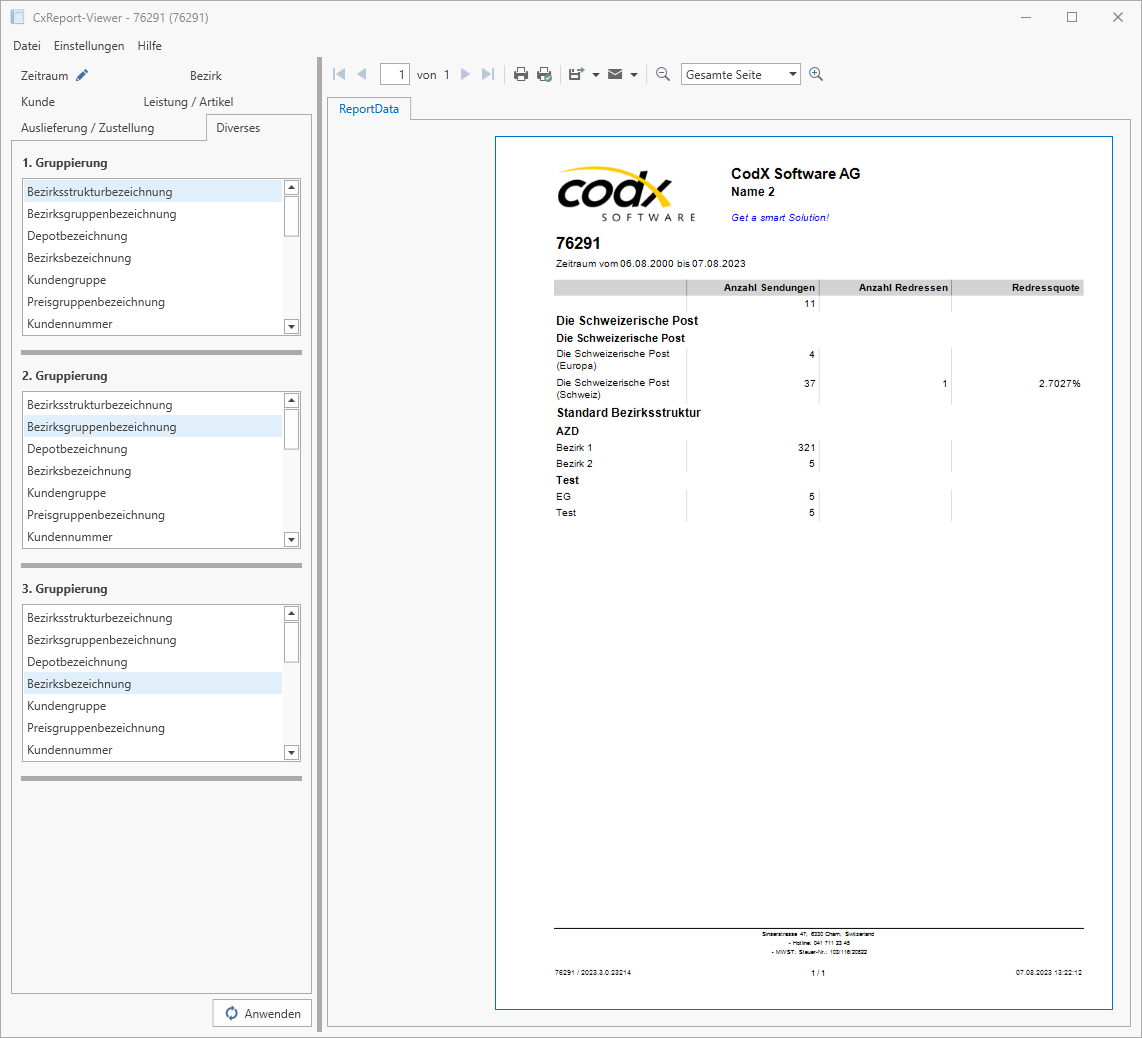Click the print icon in the toolbar
Image resolution: width=1142 pixels, height=1038 pixels.
pyautogui.click(x=521, y=74)
